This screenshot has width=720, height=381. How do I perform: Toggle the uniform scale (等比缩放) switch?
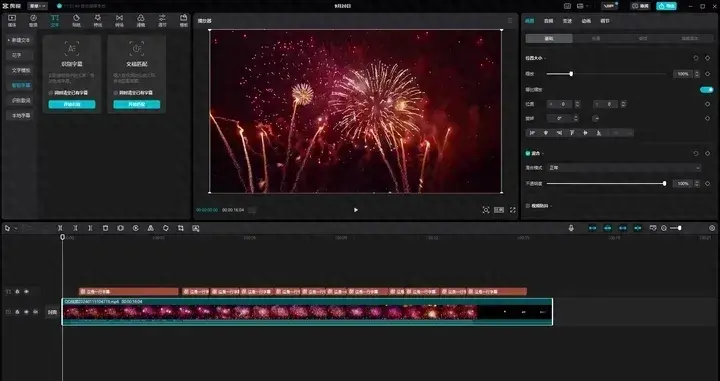(707, 90)
